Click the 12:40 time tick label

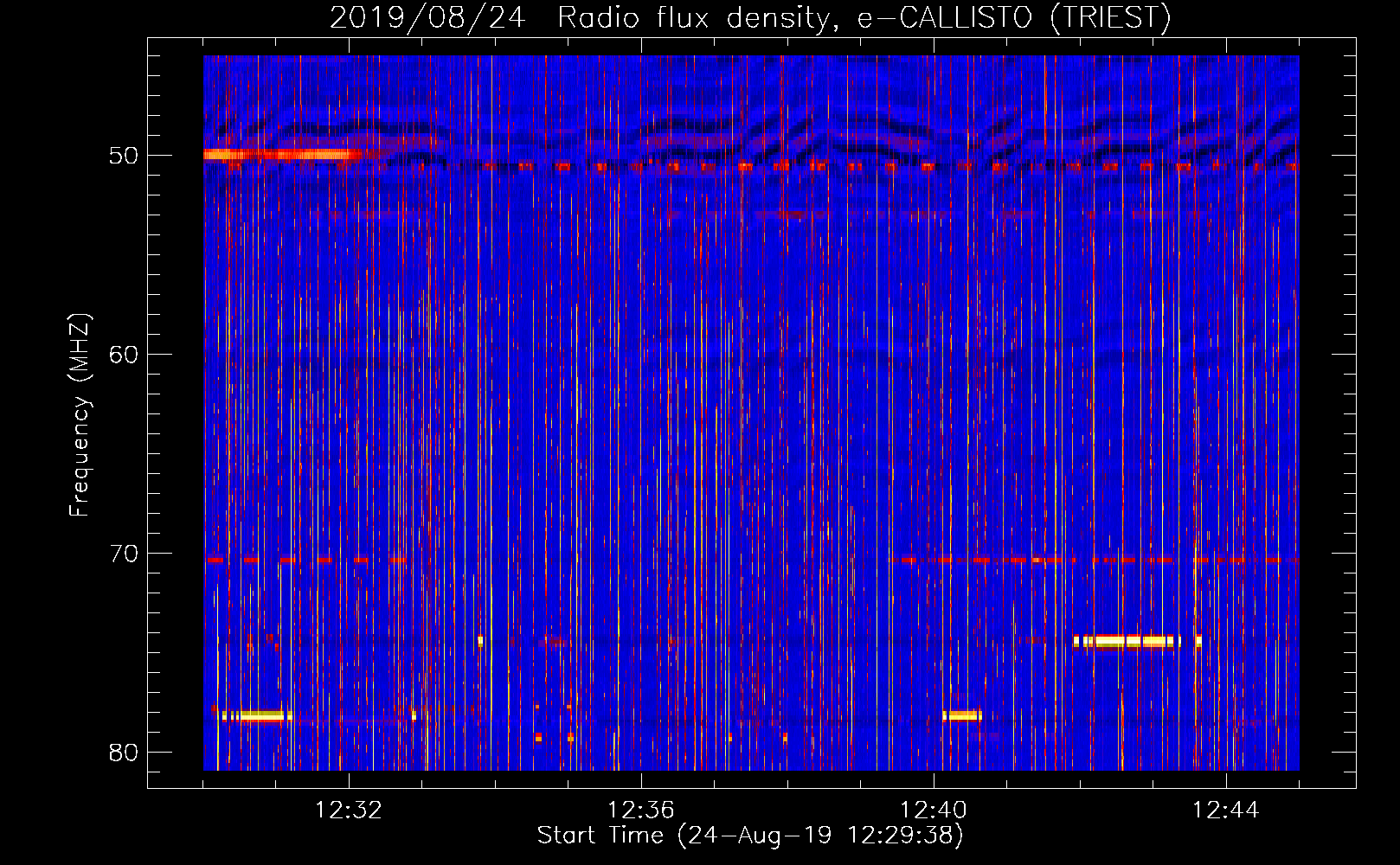pyautogui.click(x=934, y=811)
